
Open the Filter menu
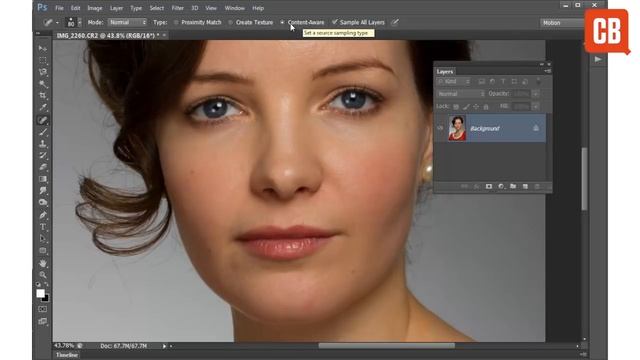coord(178,8)
